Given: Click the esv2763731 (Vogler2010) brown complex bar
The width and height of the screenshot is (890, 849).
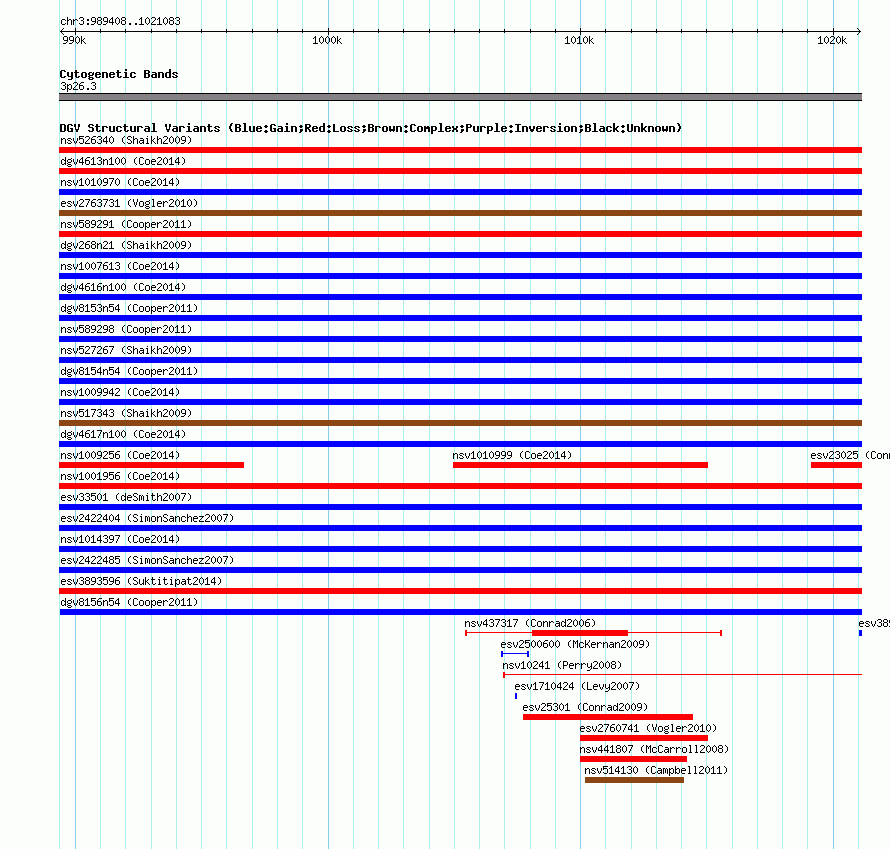Looking at the screenshot, I should (x=460, y=213).
